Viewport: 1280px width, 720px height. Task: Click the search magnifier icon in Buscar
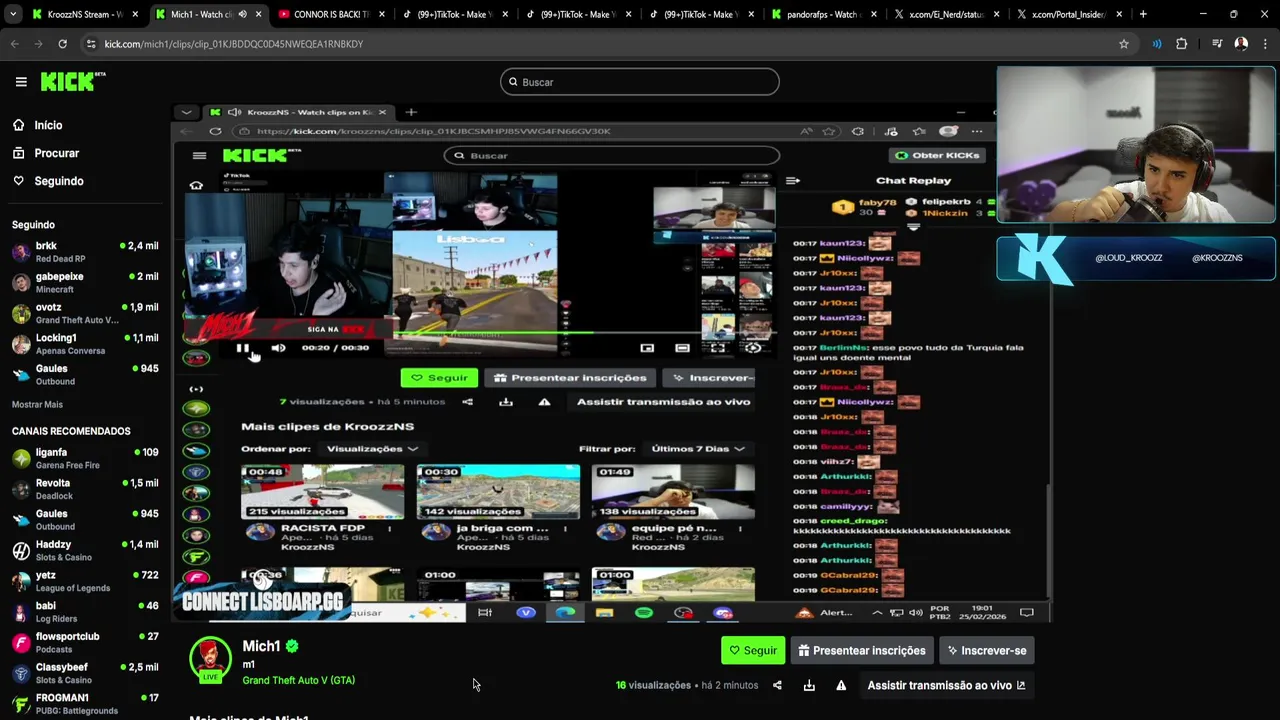point(513,82)
